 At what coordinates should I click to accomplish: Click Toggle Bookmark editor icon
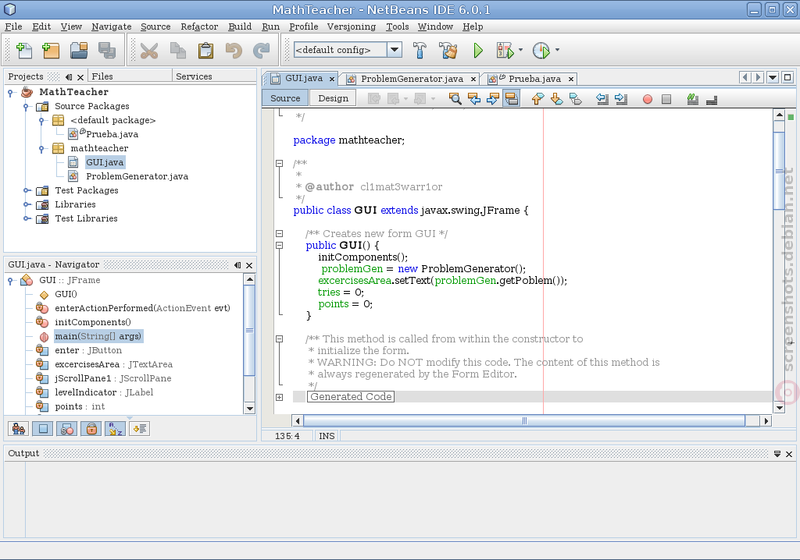pos(575,98)
